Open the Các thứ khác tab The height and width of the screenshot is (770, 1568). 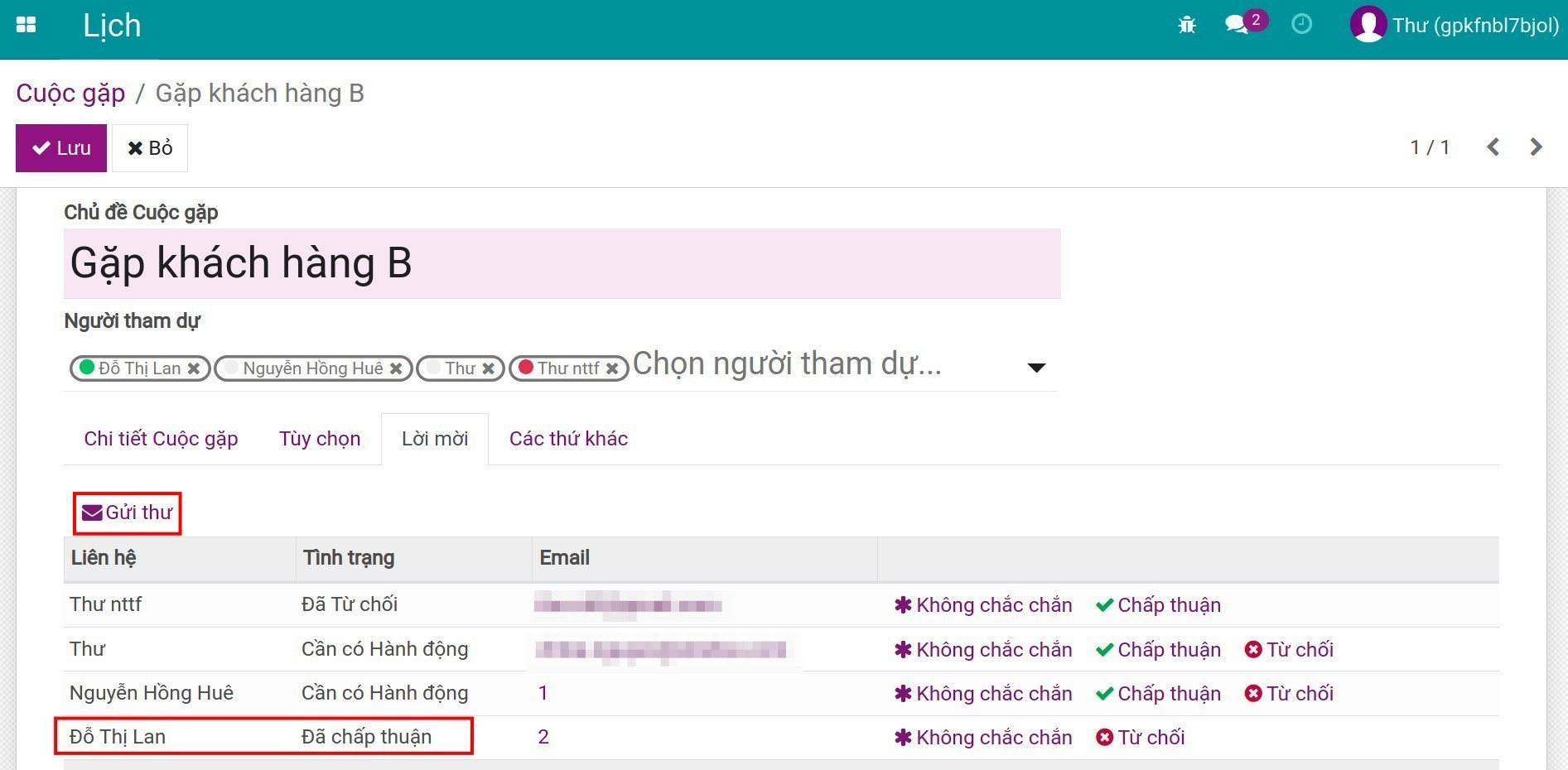[568, 439]
